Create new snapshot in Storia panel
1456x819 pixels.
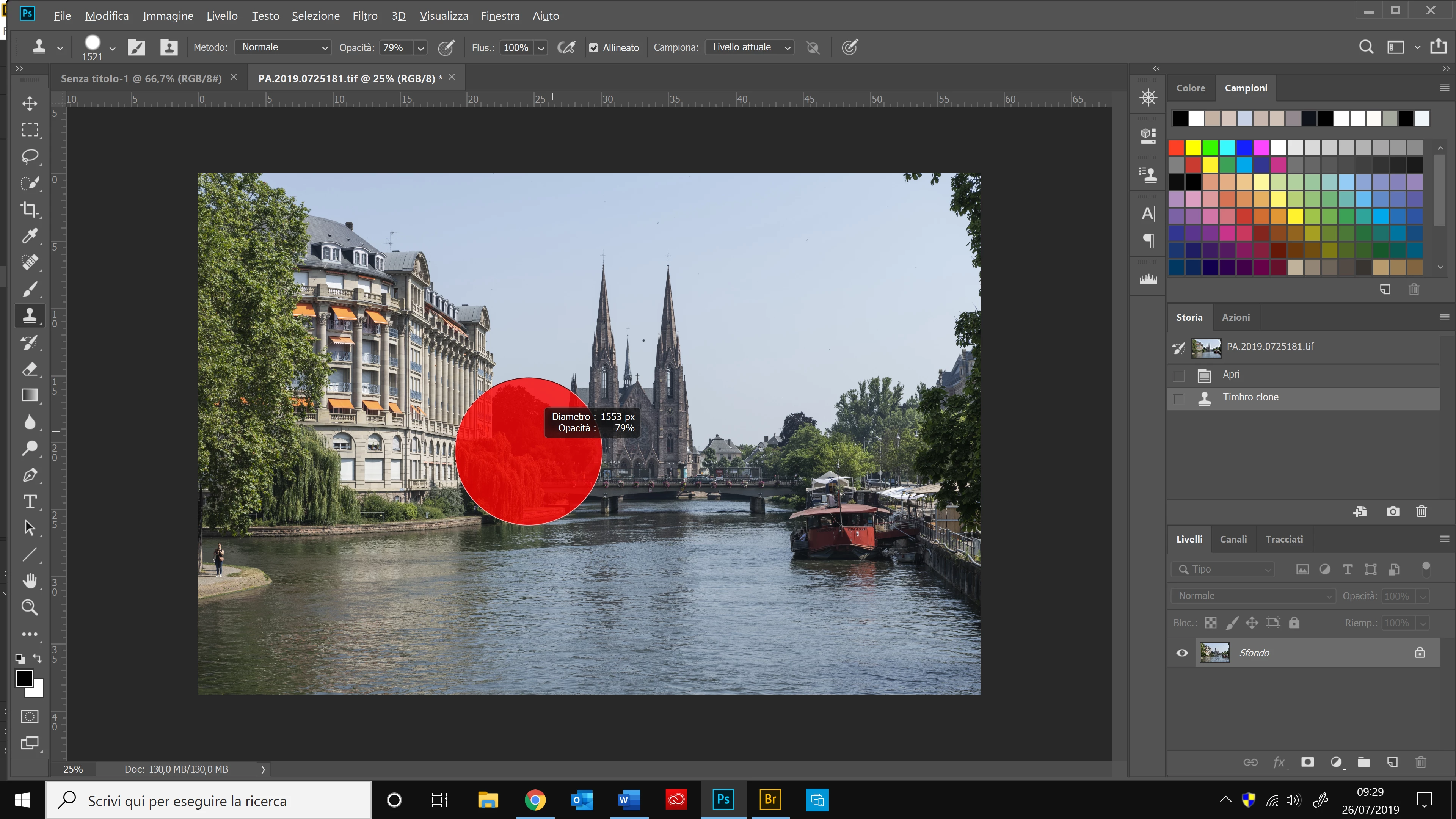1393,511
